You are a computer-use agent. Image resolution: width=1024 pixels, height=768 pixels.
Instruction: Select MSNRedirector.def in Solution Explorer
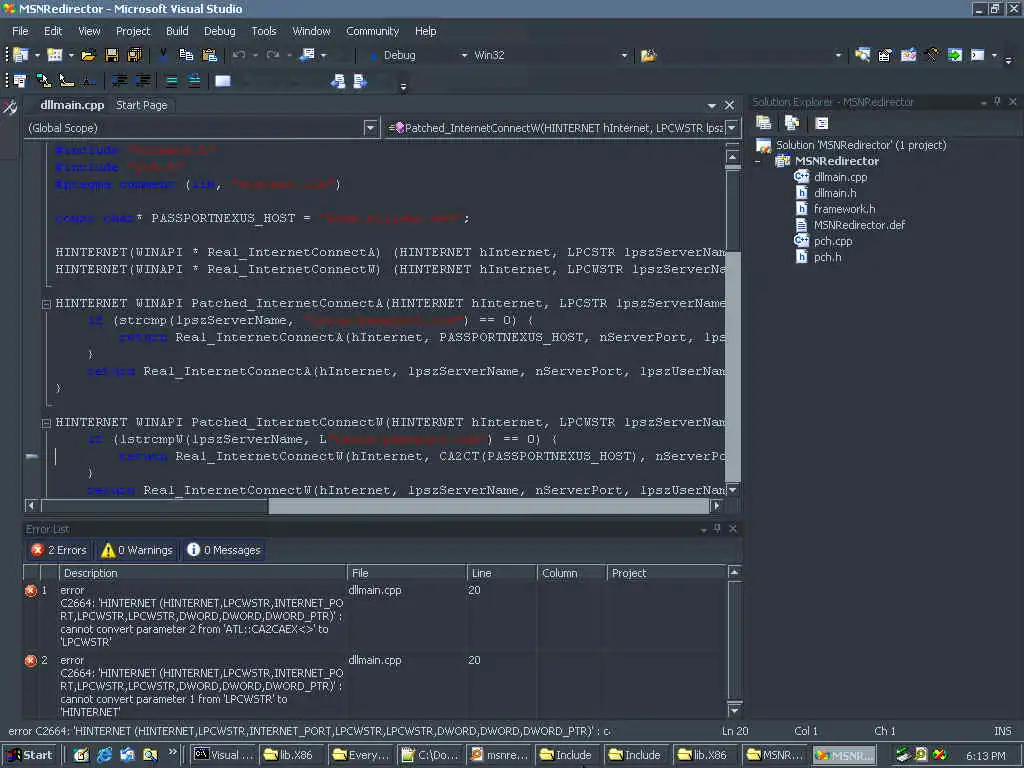click(x=859, y=225)
